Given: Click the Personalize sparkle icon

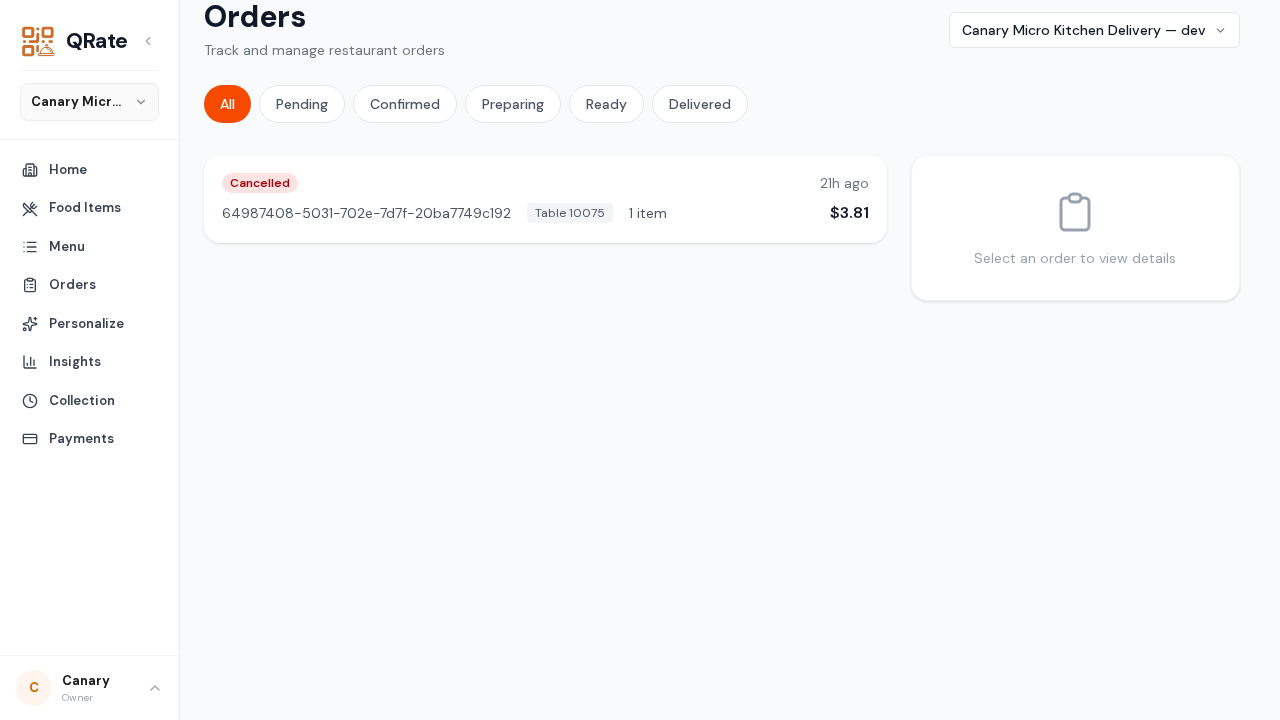Looking at the screenshot, I should coord(30,324).
